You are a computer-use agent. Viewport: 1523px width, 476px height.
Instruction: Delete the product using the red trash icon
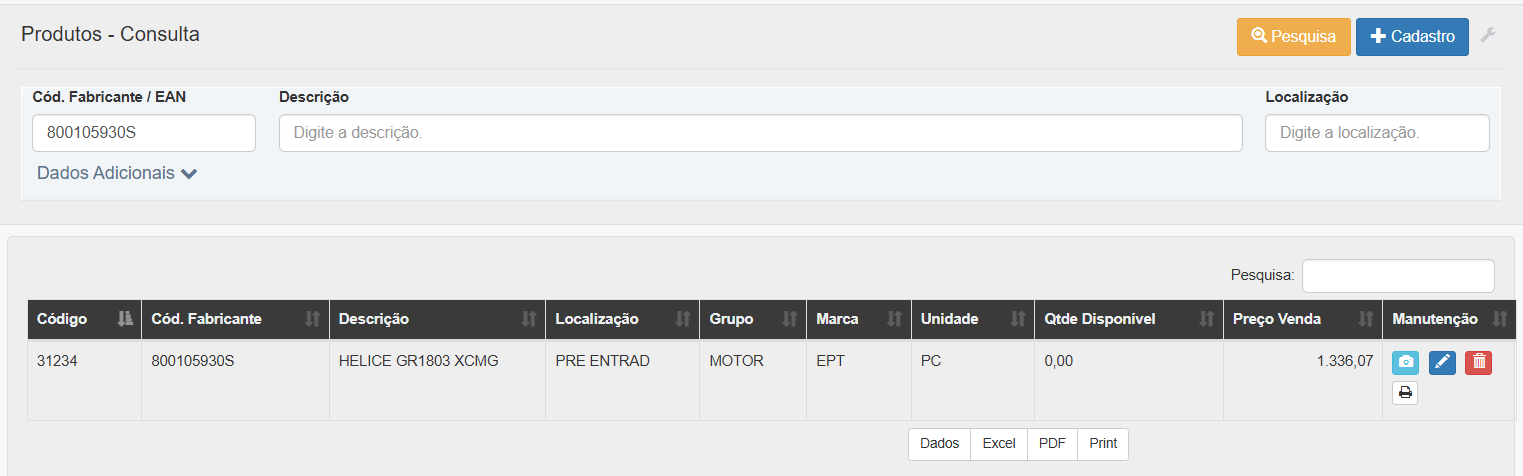[1478, 362]
